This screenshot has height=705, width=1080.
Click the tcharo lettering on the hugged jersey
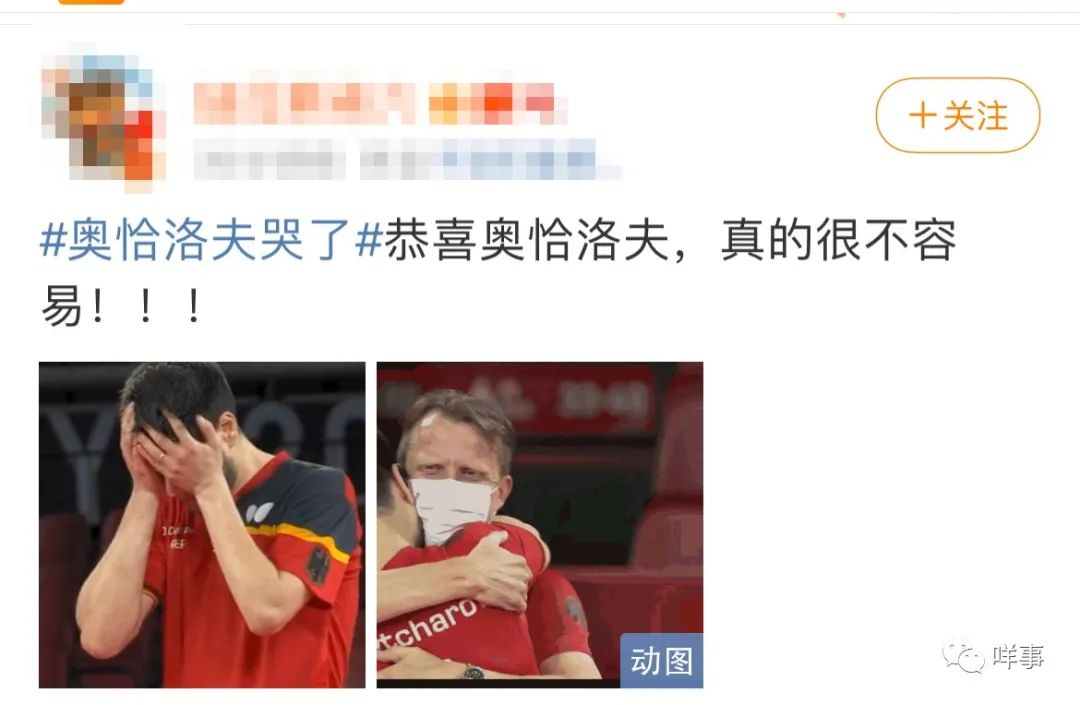428,624
